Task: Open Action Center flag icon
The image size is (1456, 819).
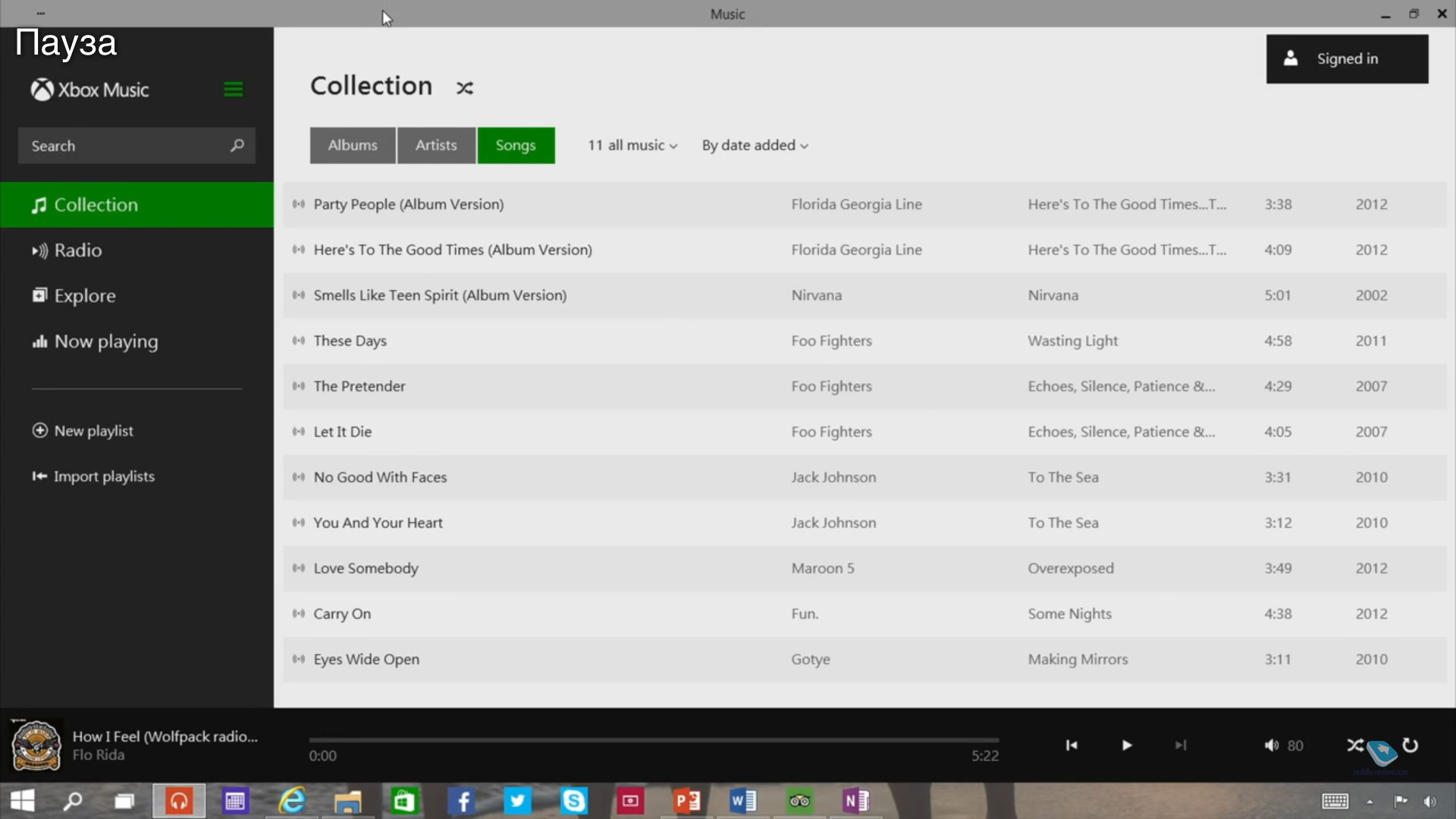Action: [1401, 802]
